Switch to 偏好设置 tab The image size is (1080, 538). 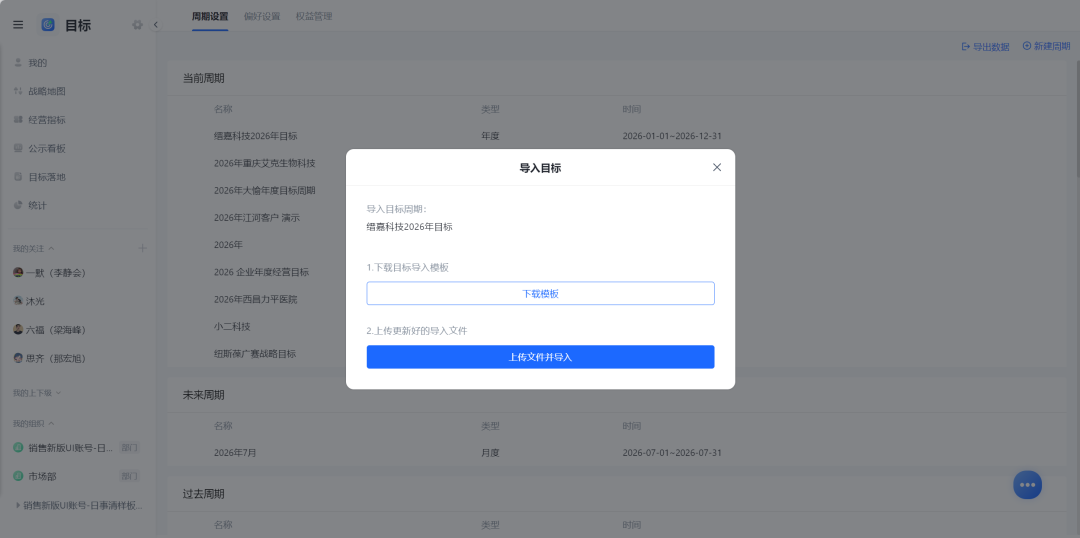click(262, 17)
